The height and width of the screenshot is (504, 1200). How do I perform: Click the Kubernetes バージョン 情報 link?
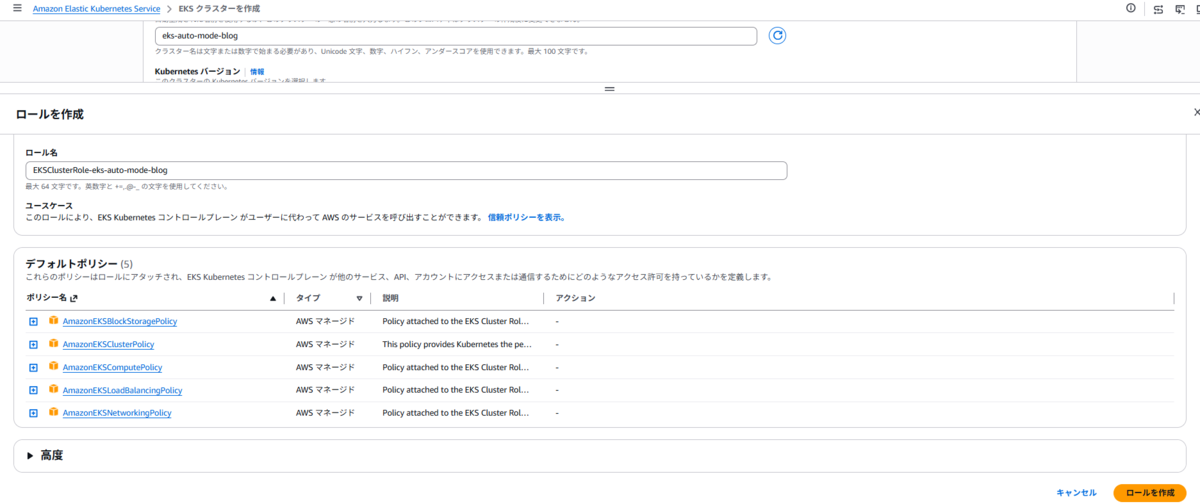coord(257,72)
